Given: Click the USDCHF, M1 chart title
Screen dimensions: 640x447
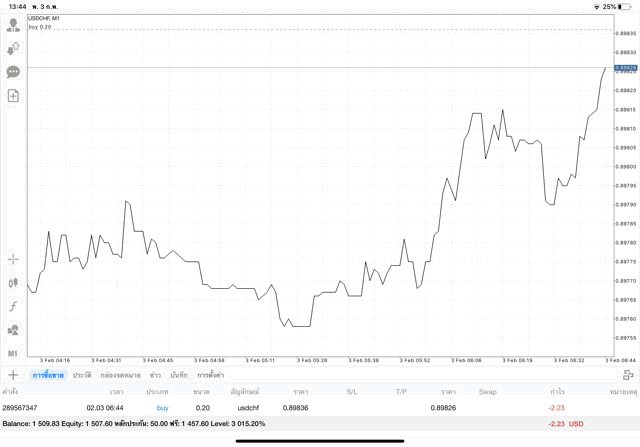Looking at the screenshot, I should click(x=44, y=18).
